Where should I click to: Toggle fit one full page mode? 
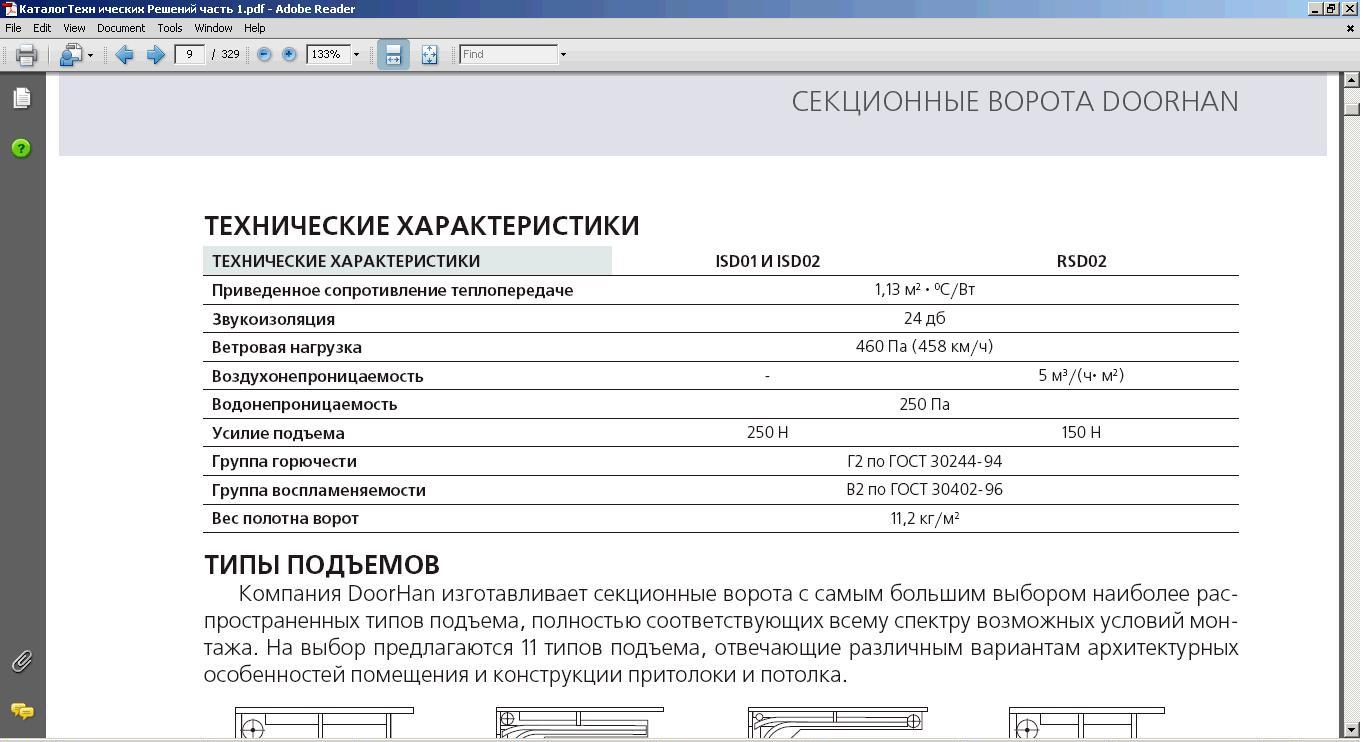(x=429, y=55)
